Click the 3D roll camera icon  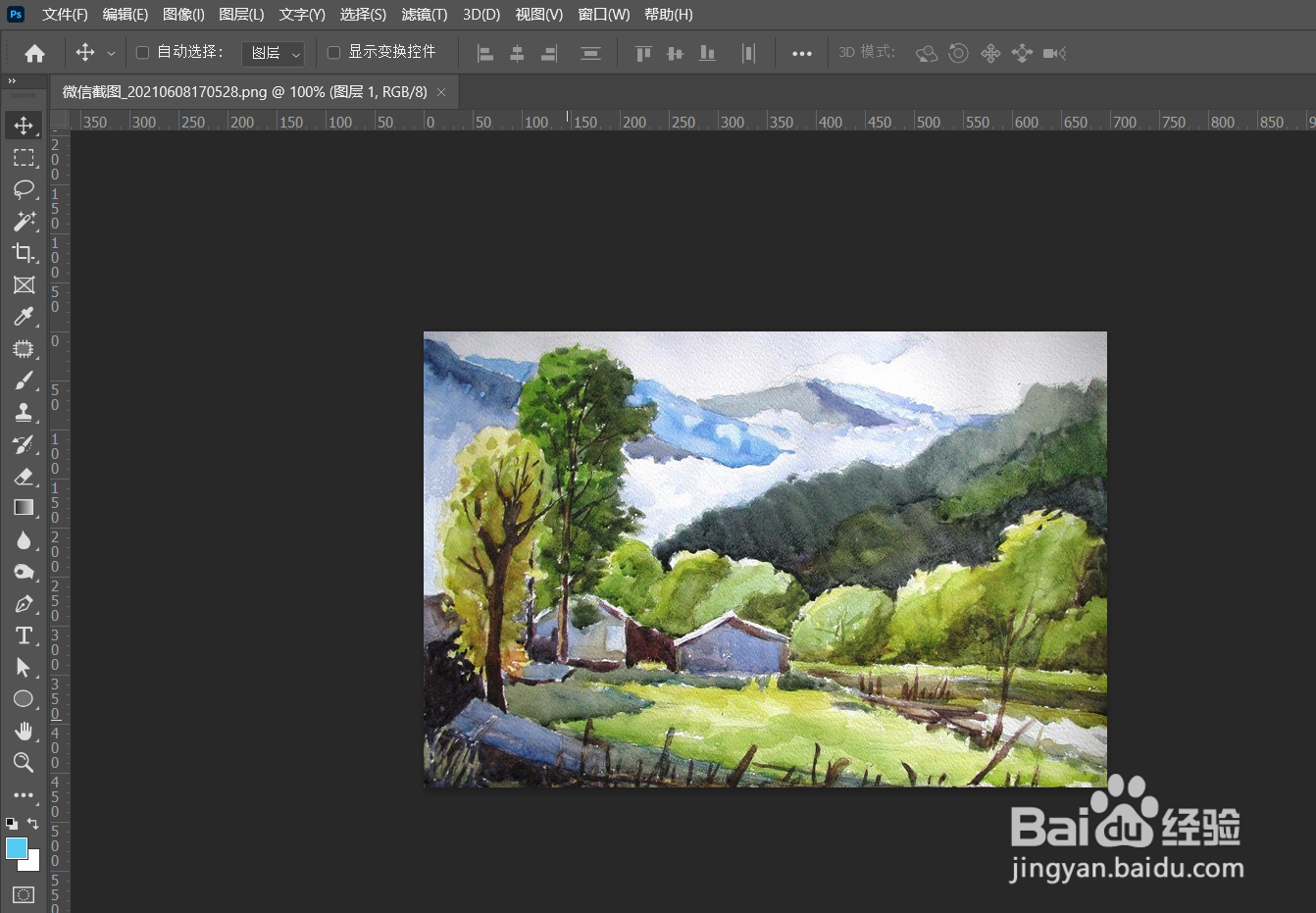[x=958, y=53]
